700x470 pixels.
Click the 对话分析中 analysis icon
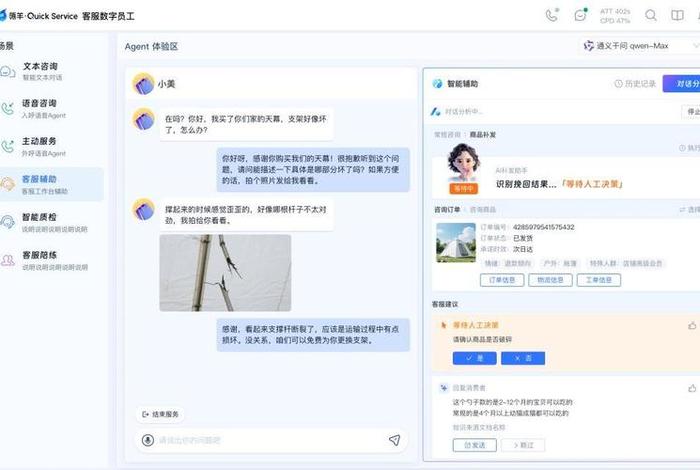[x=435, y=112]
